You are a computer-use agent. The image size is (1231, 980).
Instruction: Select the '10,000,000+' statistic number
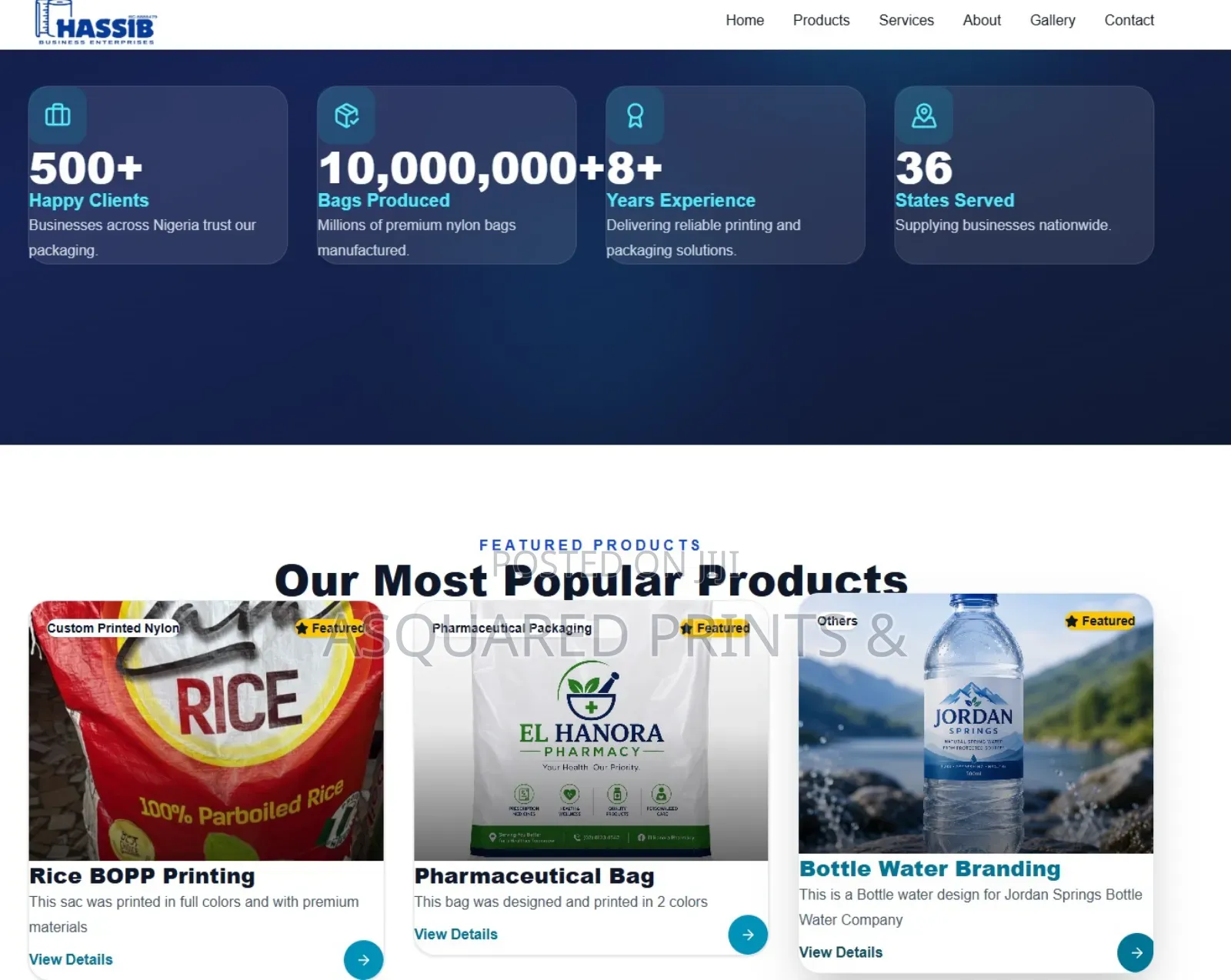[x=462, y=168]
